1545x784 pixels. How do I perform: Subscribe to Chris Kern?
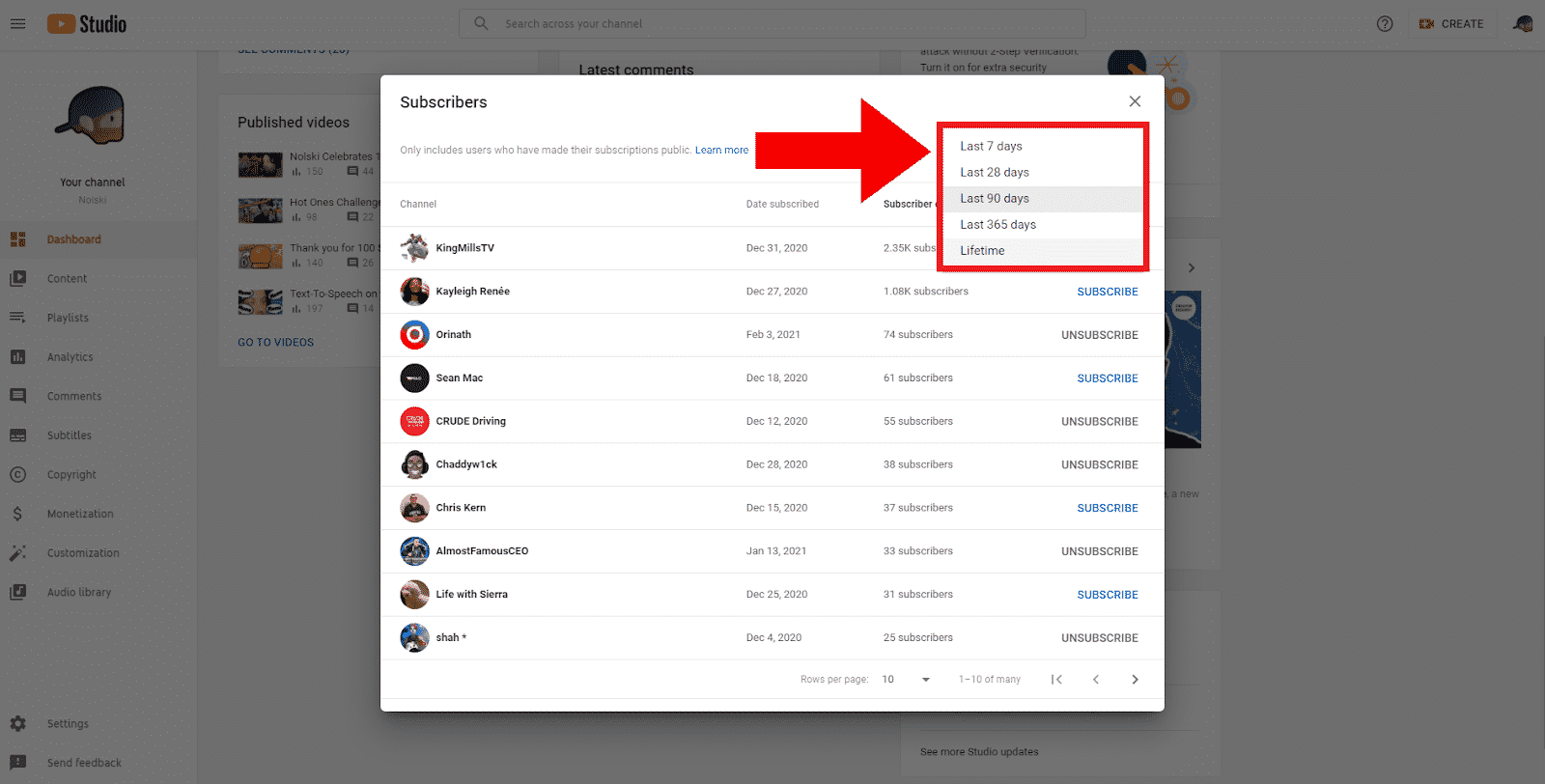1108,508
